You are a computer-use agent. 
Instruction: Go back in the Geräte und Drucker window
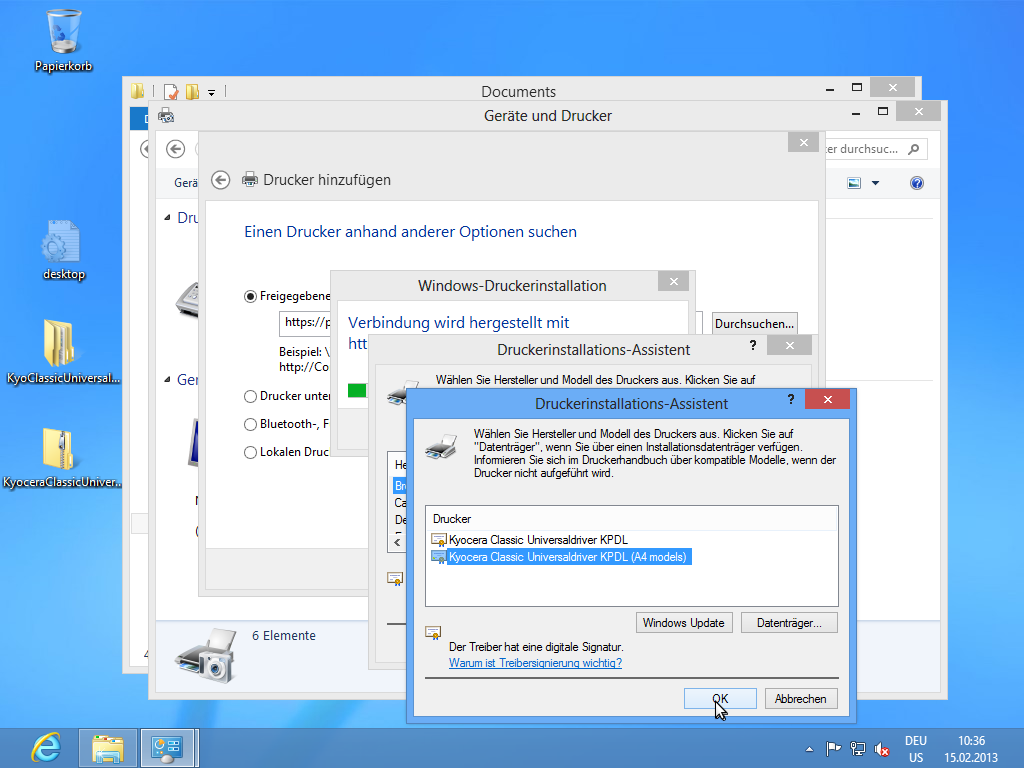point(175,149)
